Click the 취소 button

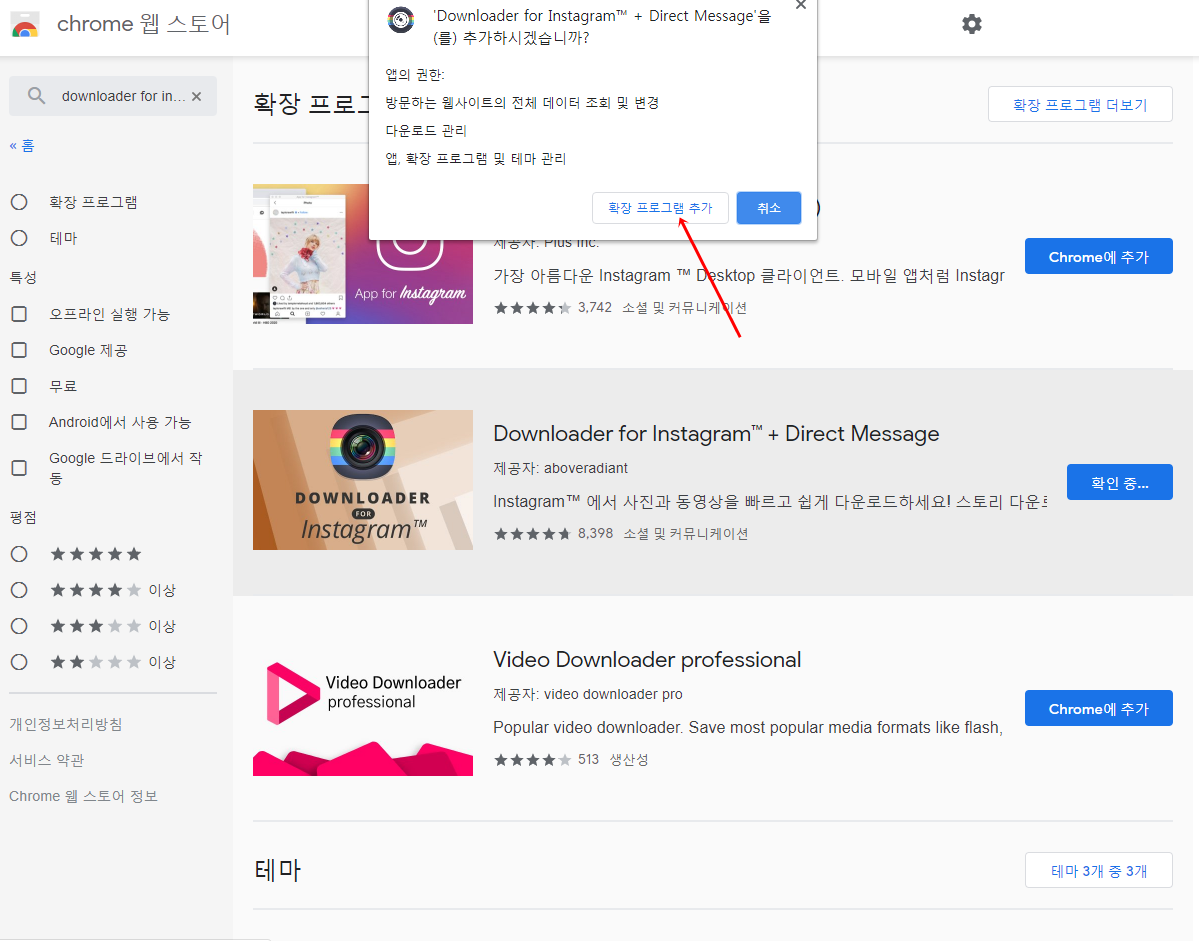click(768, 208)
